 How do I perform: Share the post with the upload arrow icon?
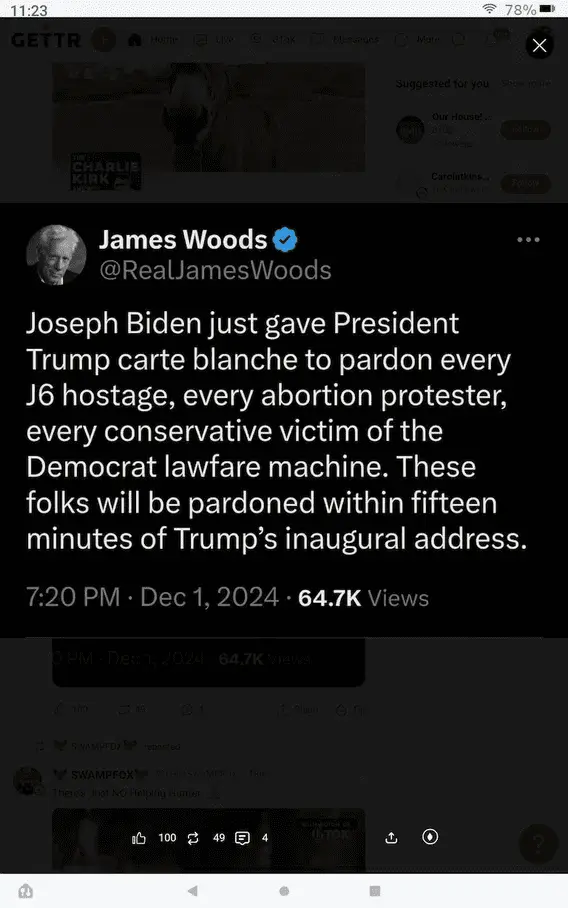click(x=391, y=837)
